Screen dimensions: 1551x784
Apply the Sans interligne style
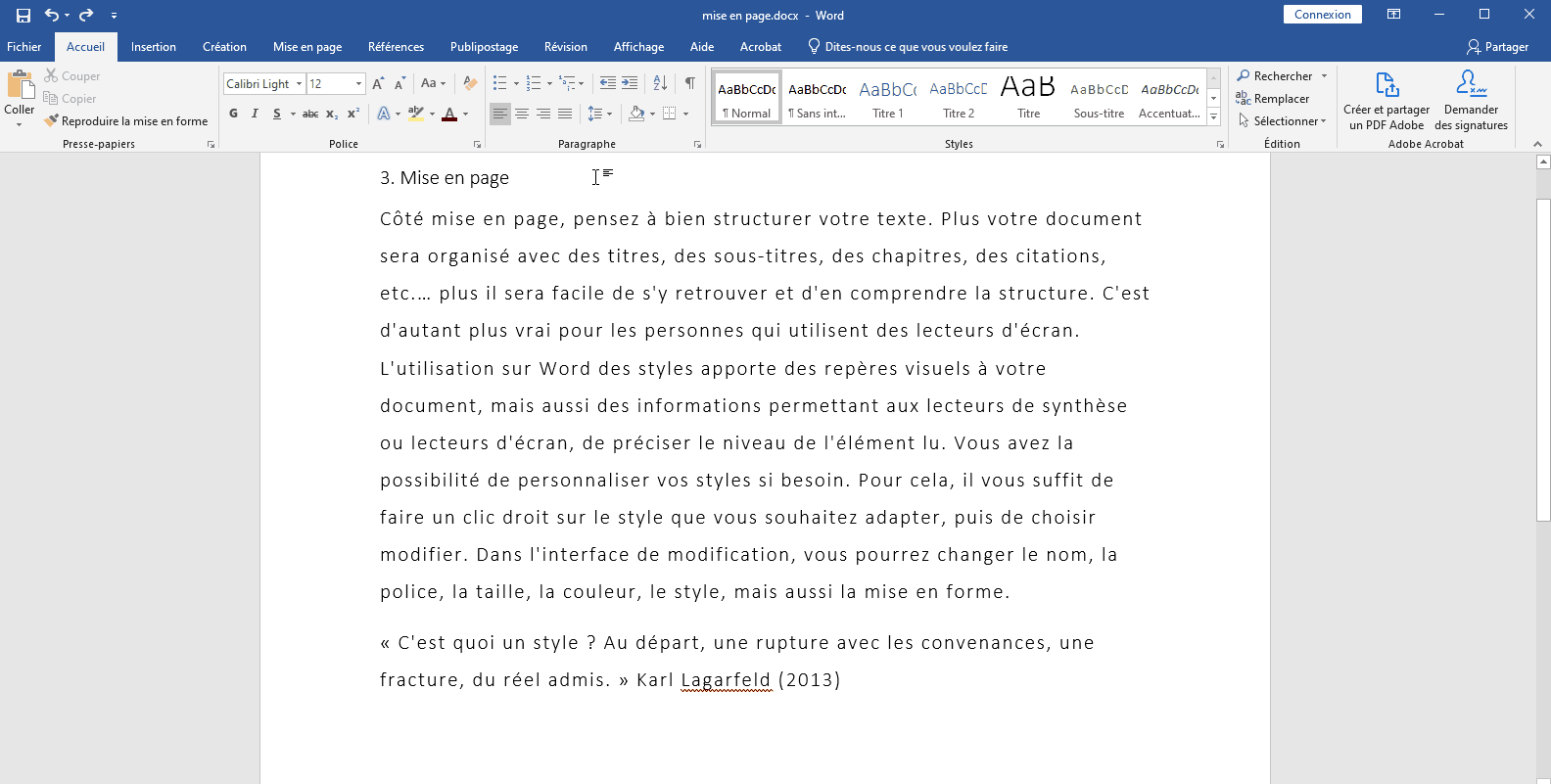(818, 98)
